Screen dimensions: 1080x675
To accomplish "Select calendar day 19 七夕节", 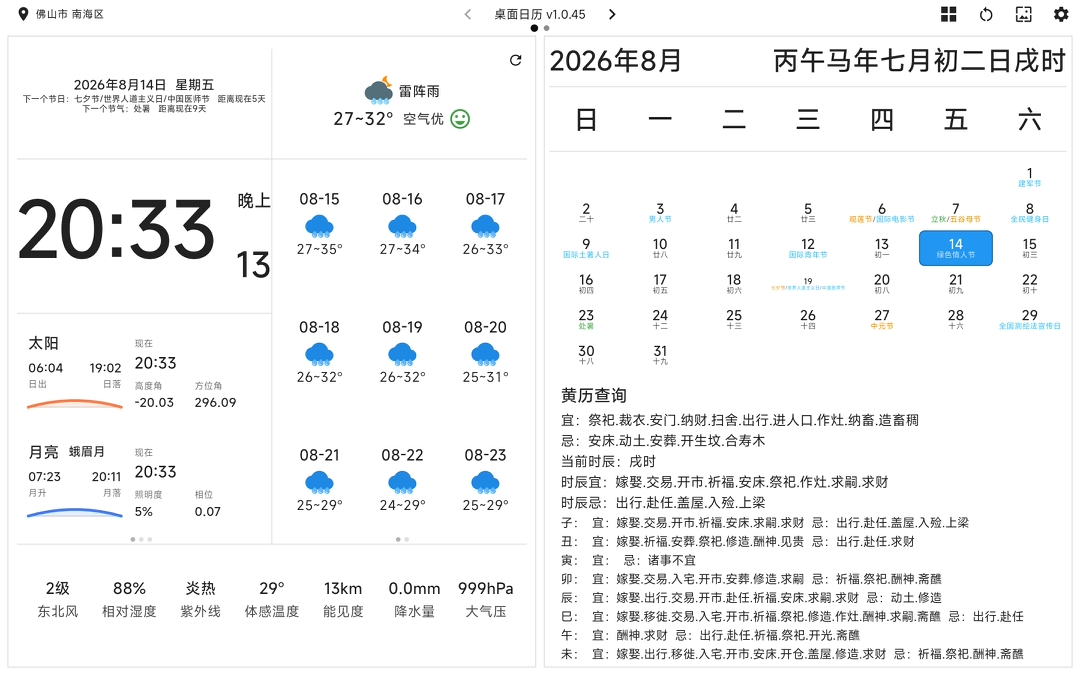I will click(807, 284).
